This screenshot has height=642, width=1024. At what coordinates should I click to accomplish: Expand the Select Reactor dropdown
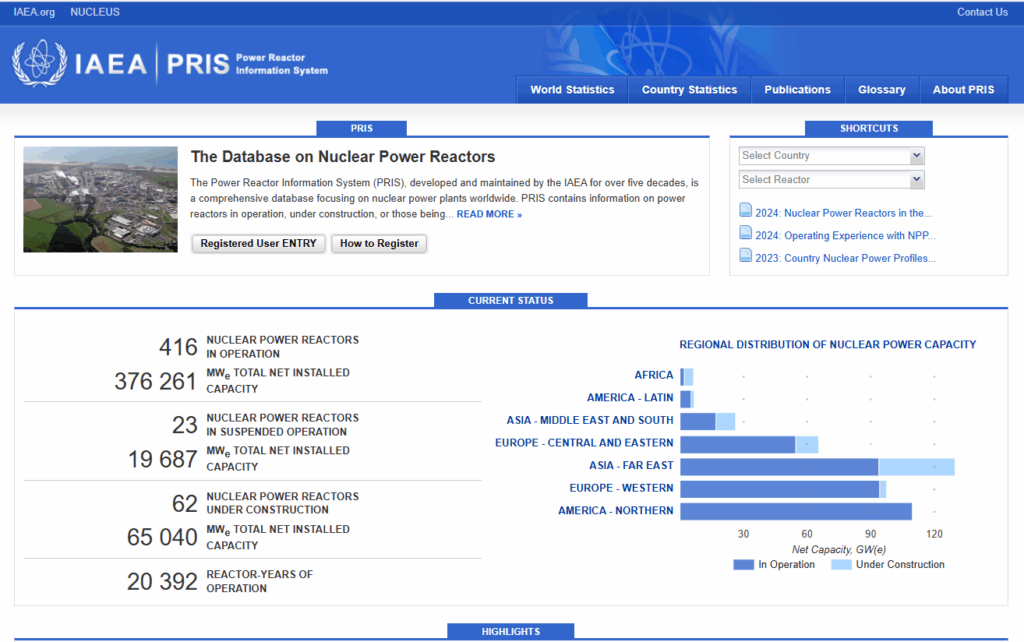pyautogui.click(x=831, y=180)
